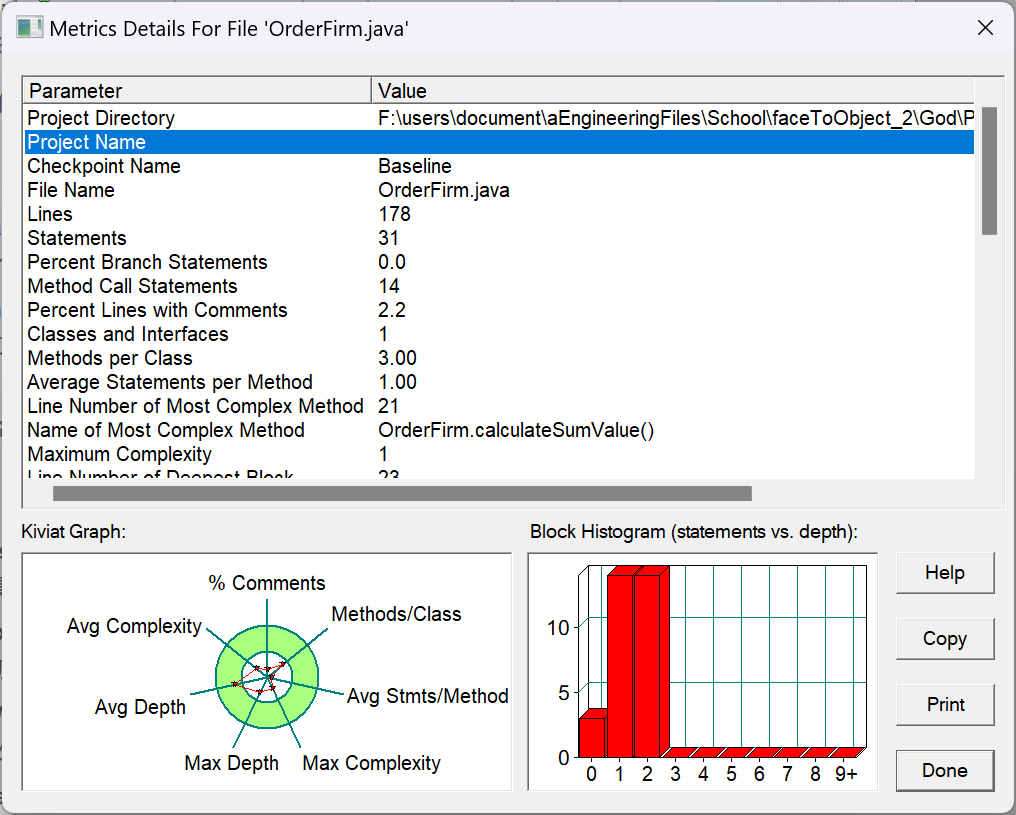This screenshot has width=1016, height=815.
Task: Click the depth 0 histogram bar
Action: pyautogui.click(x=594, y=735)
